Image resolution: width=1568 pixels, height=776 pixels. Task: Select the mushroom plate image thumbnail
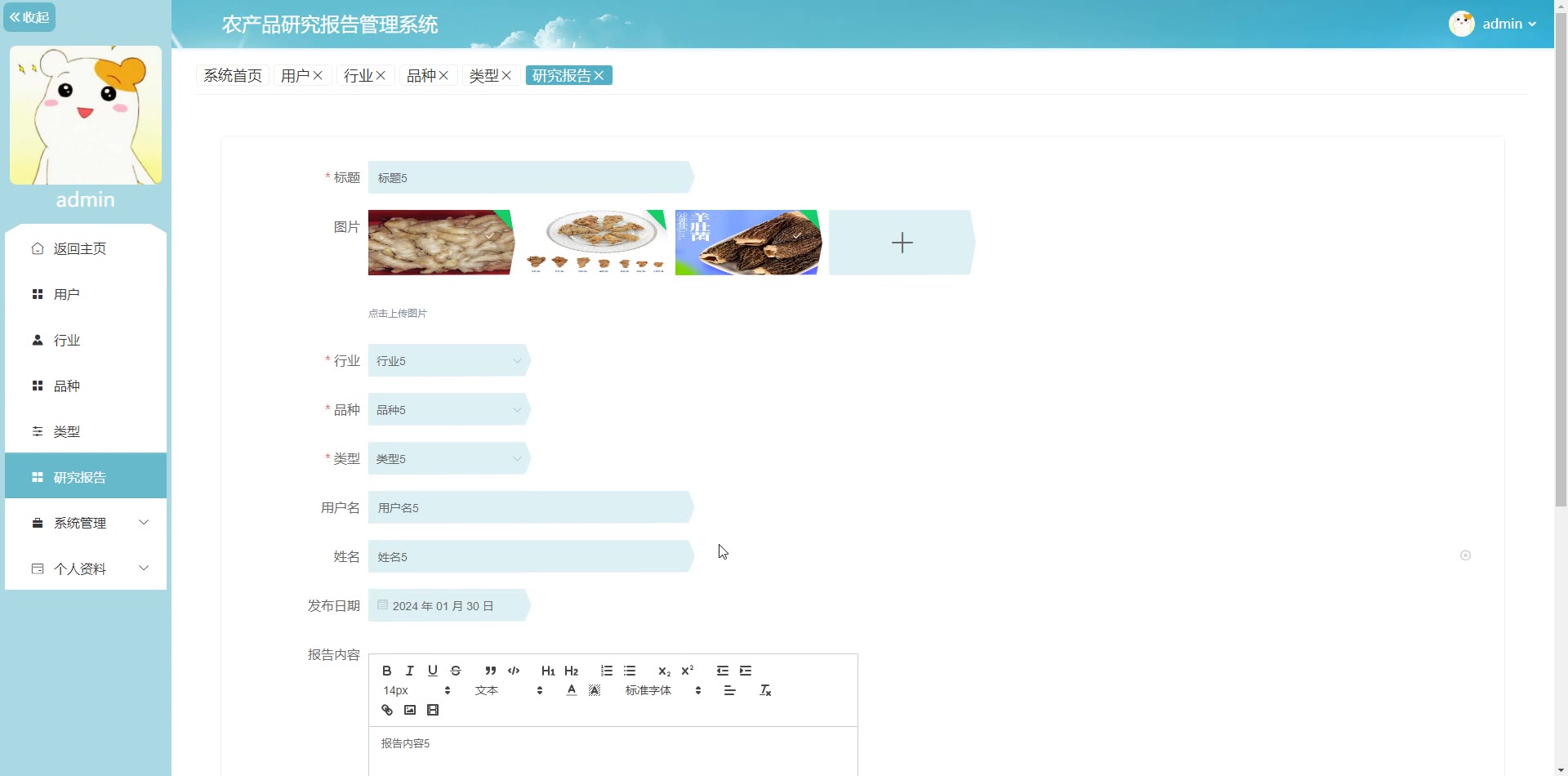(595, 243)
